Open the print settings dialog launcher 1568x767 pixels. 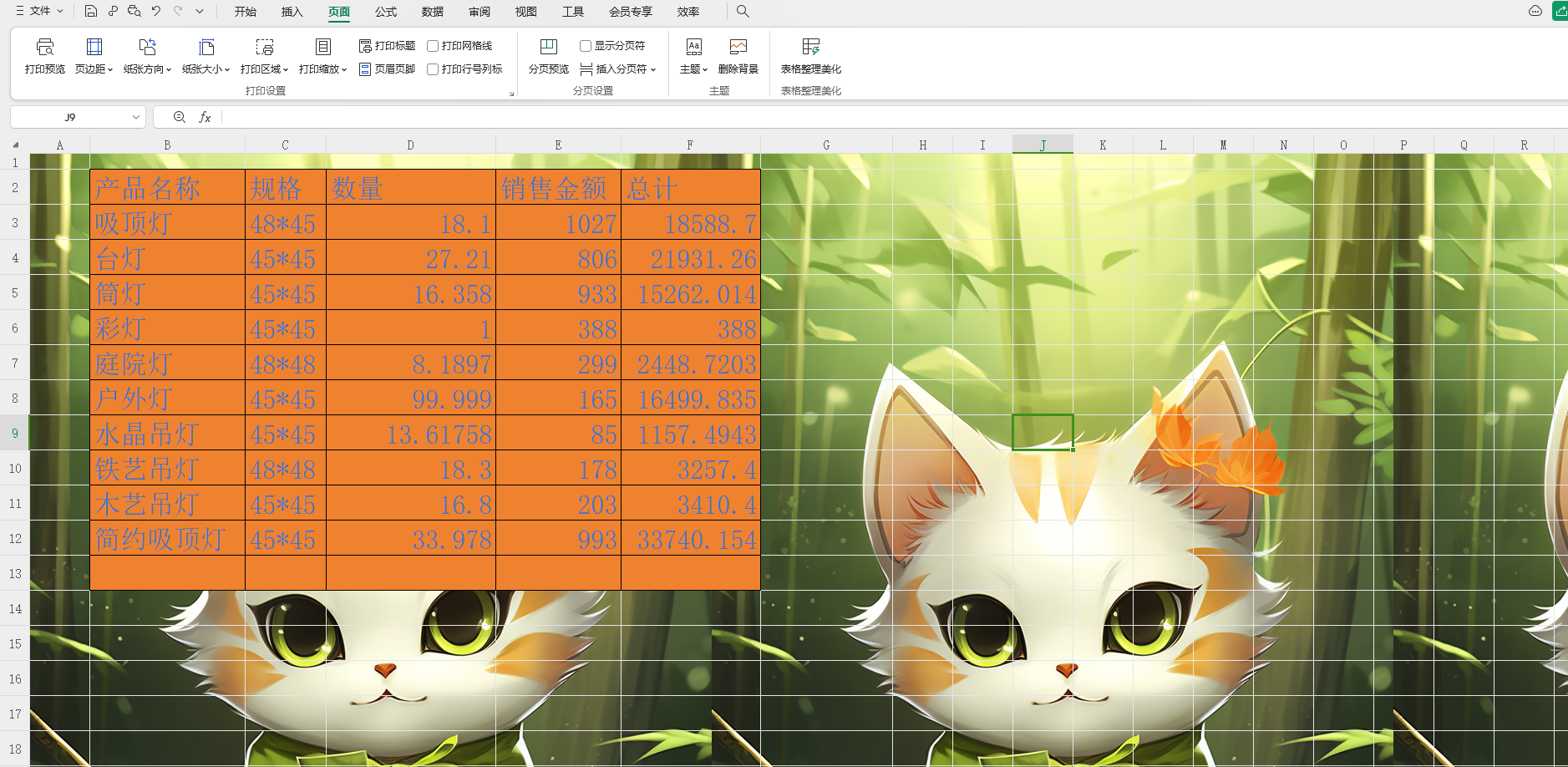(x=511, y=94)
